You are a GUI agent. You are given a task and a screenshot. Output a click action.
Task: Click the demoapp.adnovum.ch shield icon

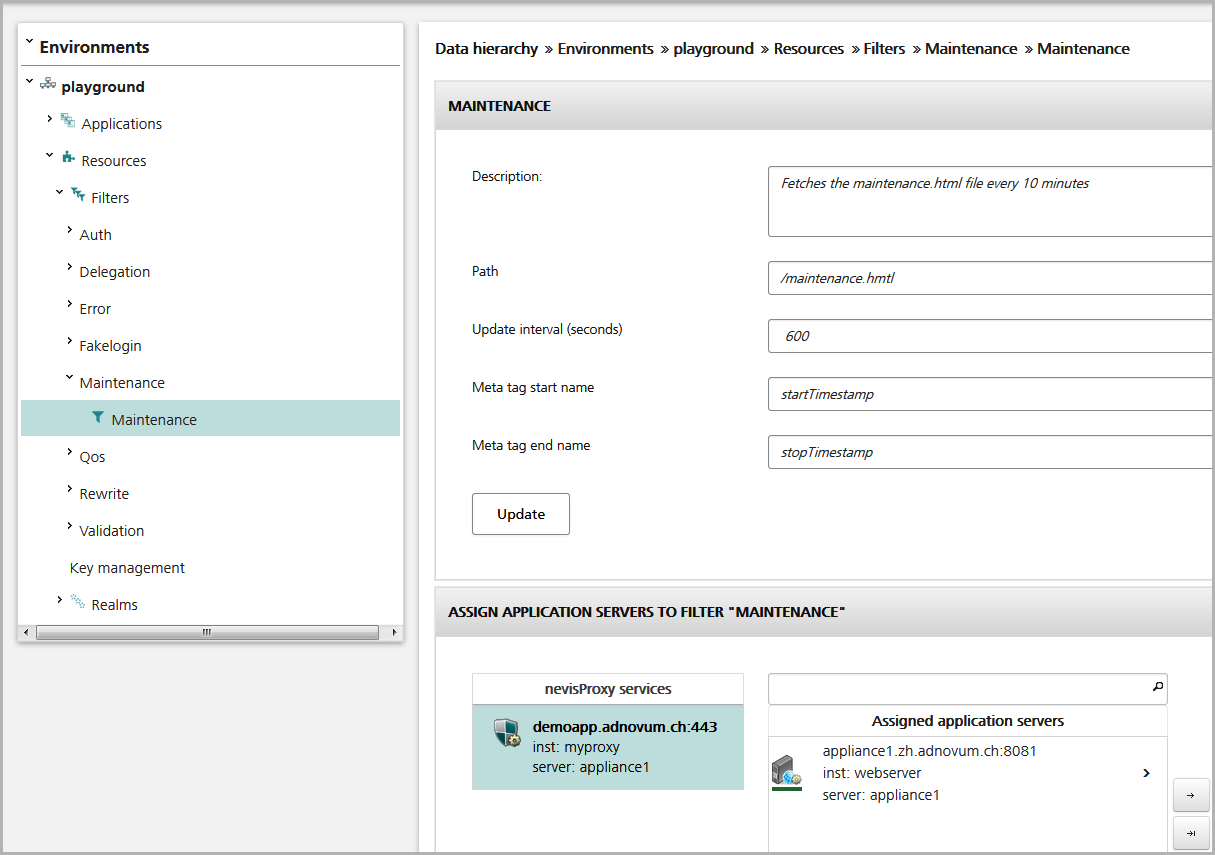pos(508,732)
